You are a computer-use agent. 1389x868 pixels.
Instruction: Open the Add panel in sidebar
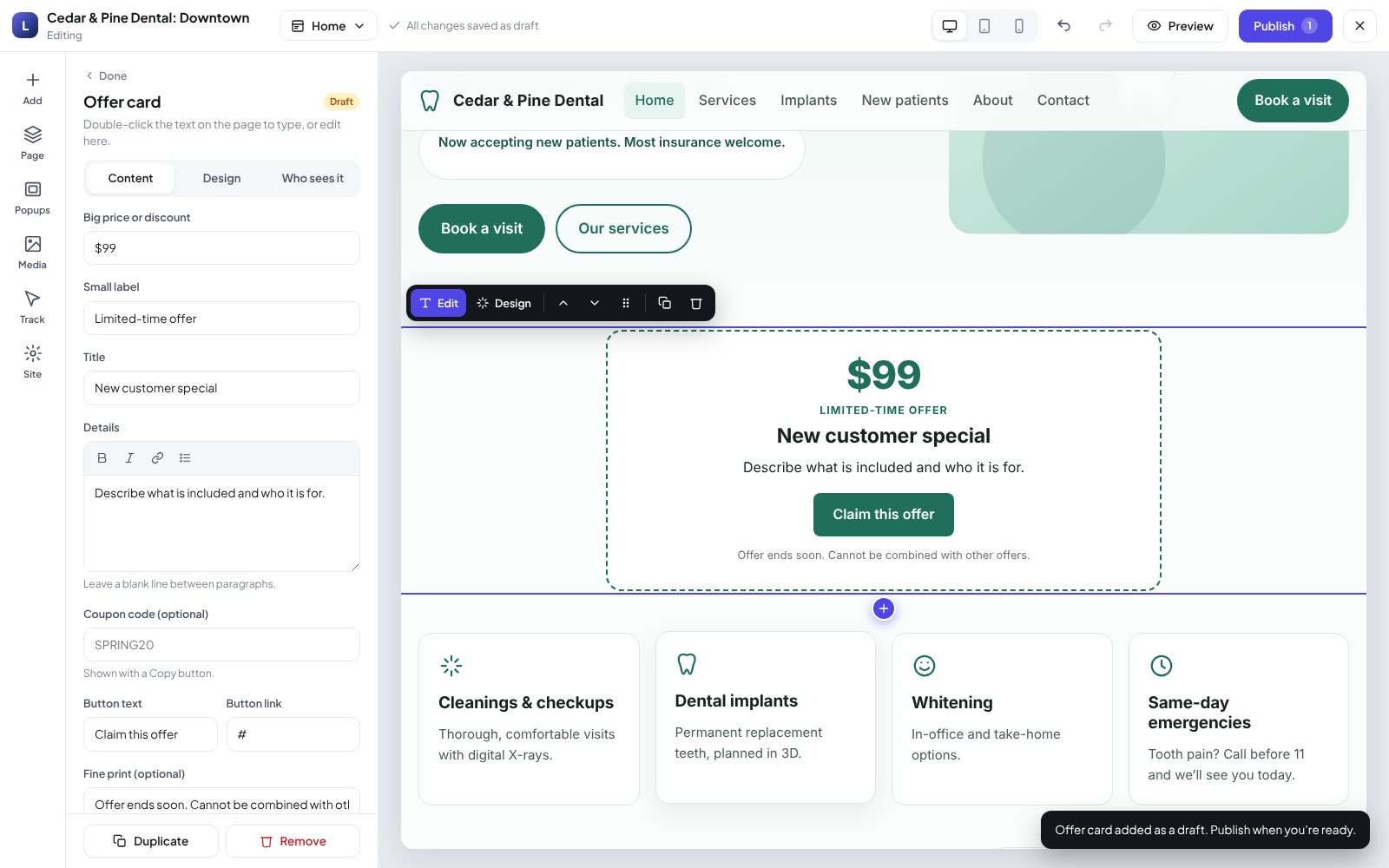click(32, 89)
